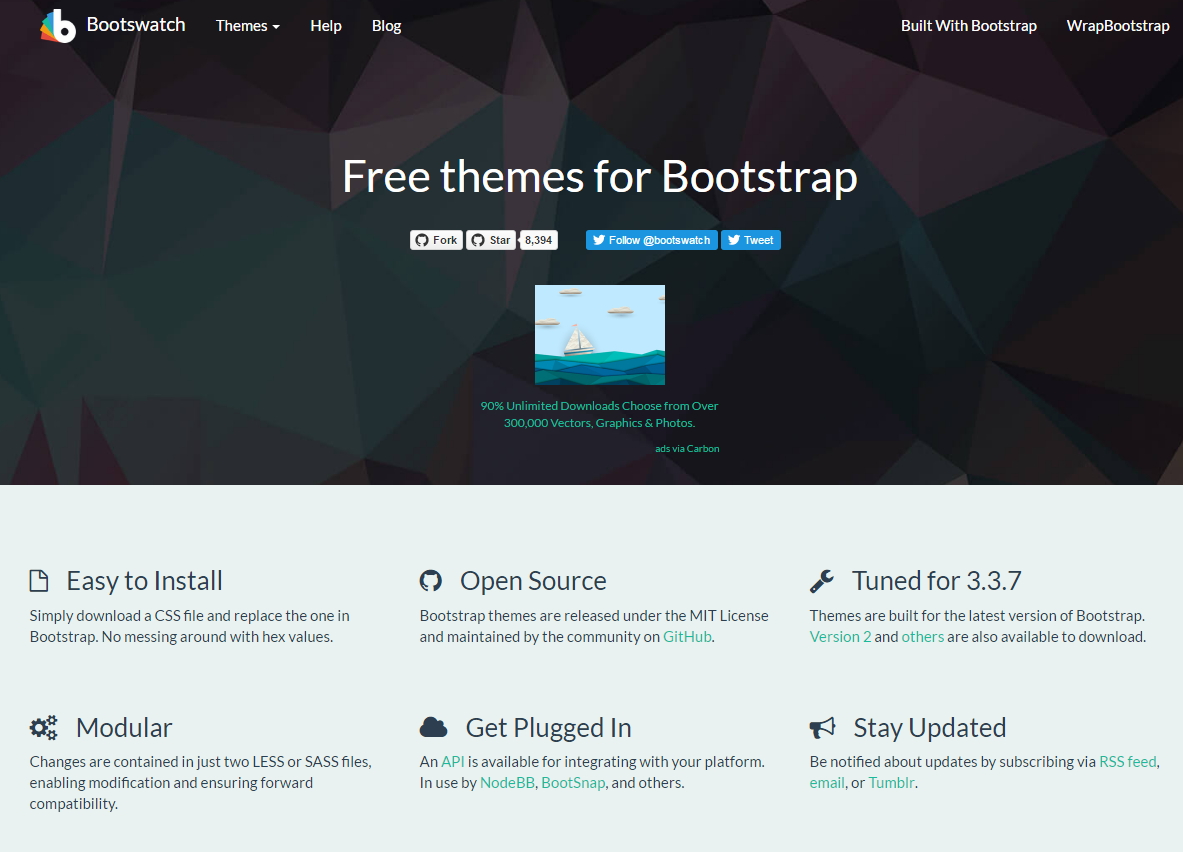Open the WrapBootstrap link
The width and height of the screenshot is (1183, 852).
[1117, 26]
